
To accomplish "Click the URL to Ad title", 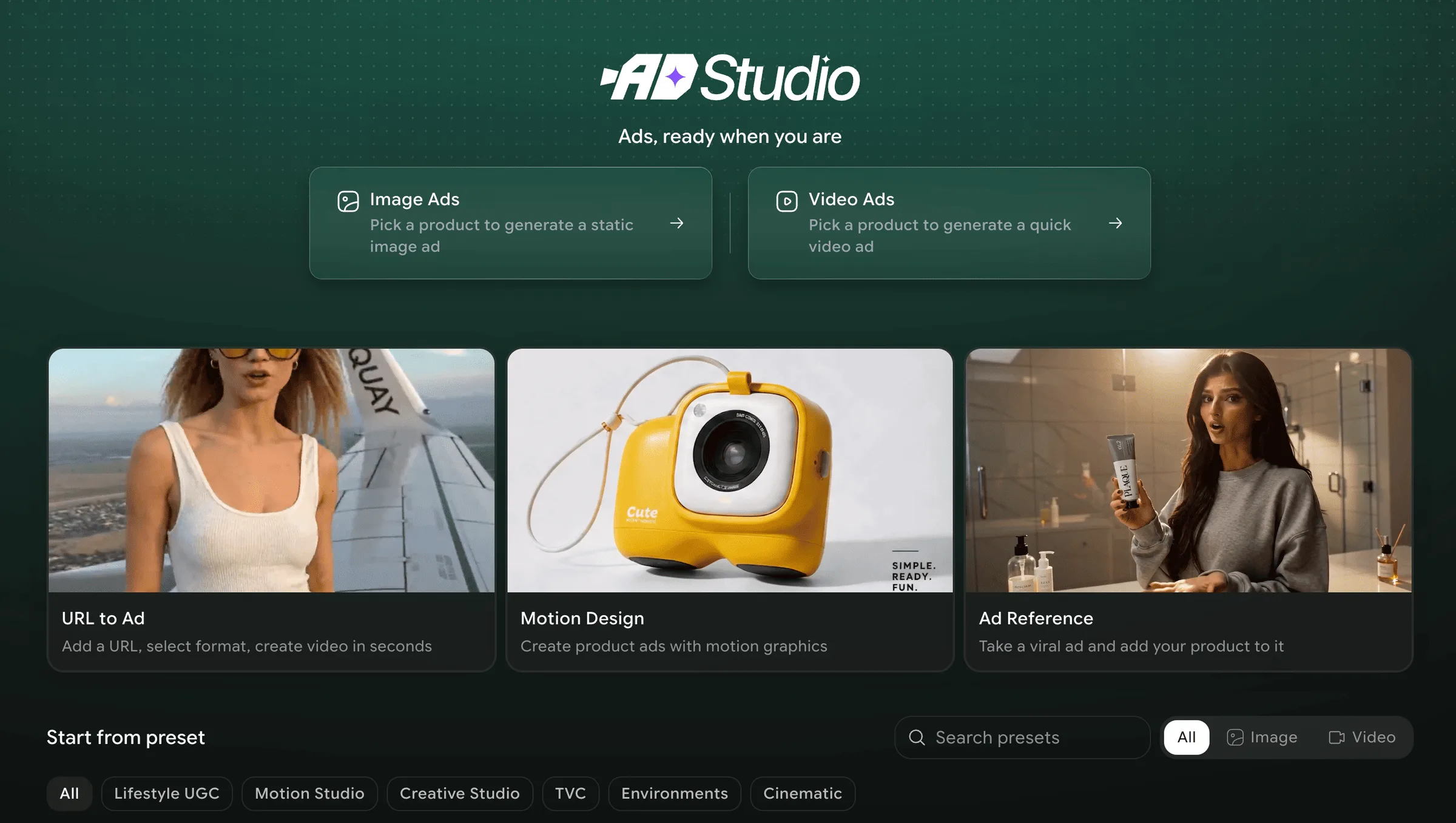I will pos(103,619).
